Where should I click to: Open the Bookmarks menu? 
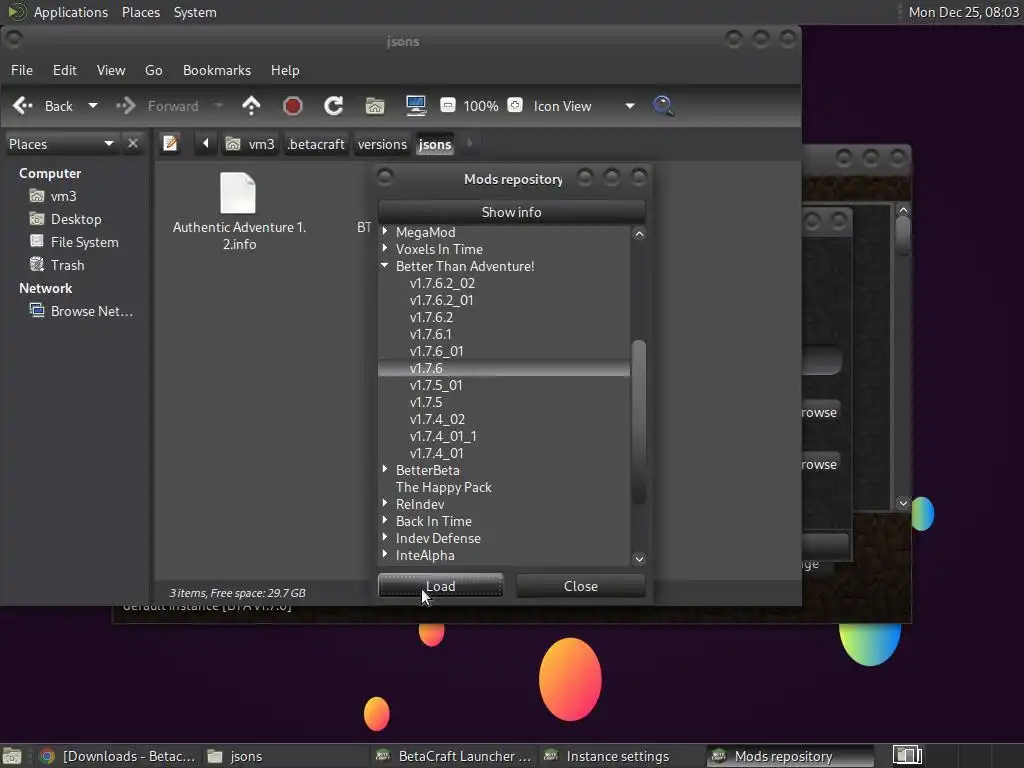217,71
